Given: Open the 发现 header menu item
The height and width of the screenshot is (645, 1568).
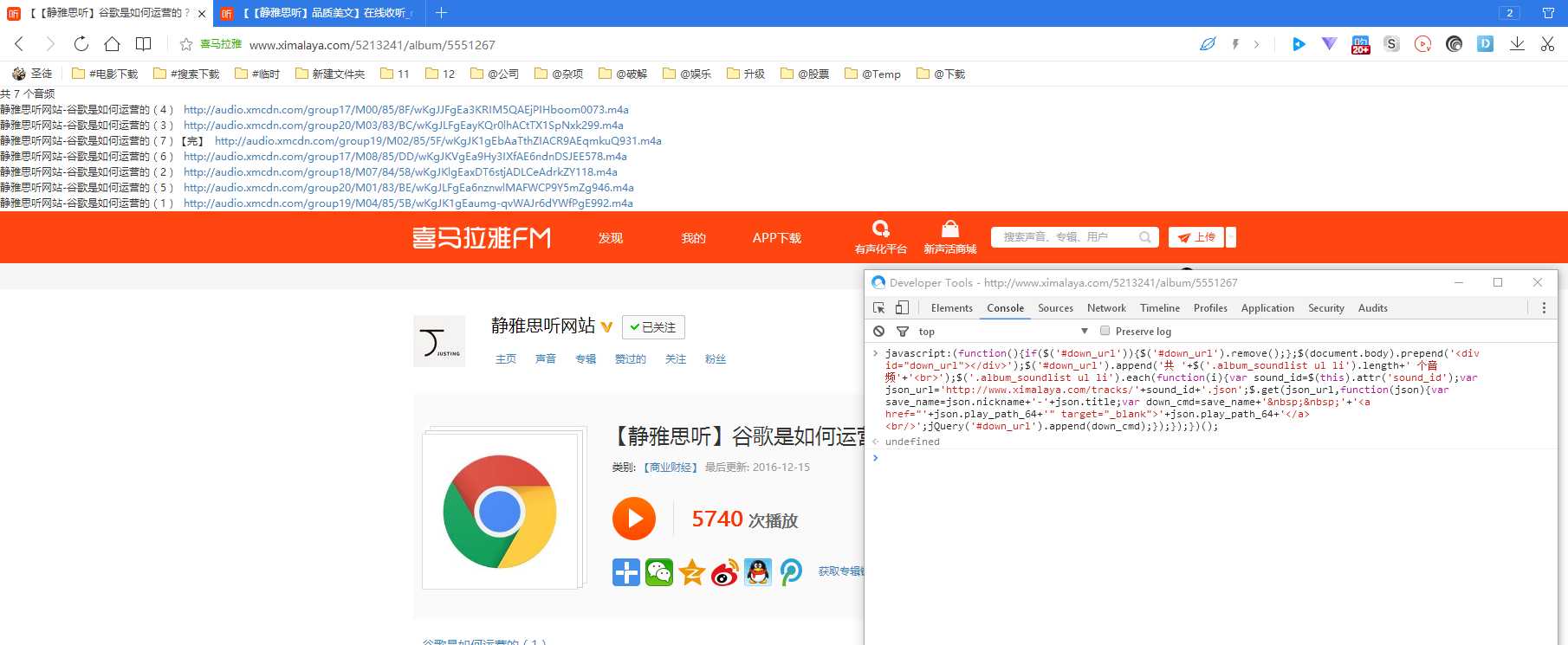Looking at the screenshot, I should tap(611, 238).
